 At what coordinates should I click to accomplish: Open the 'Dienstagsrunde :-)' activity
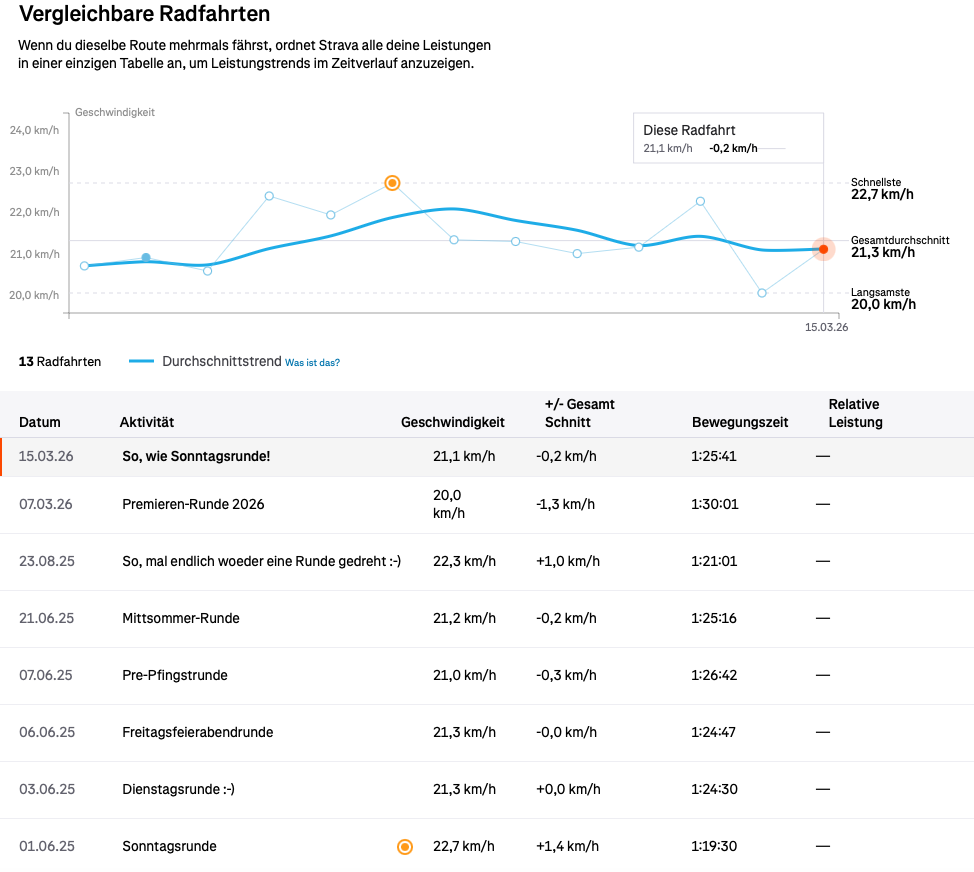coord(178,790)
